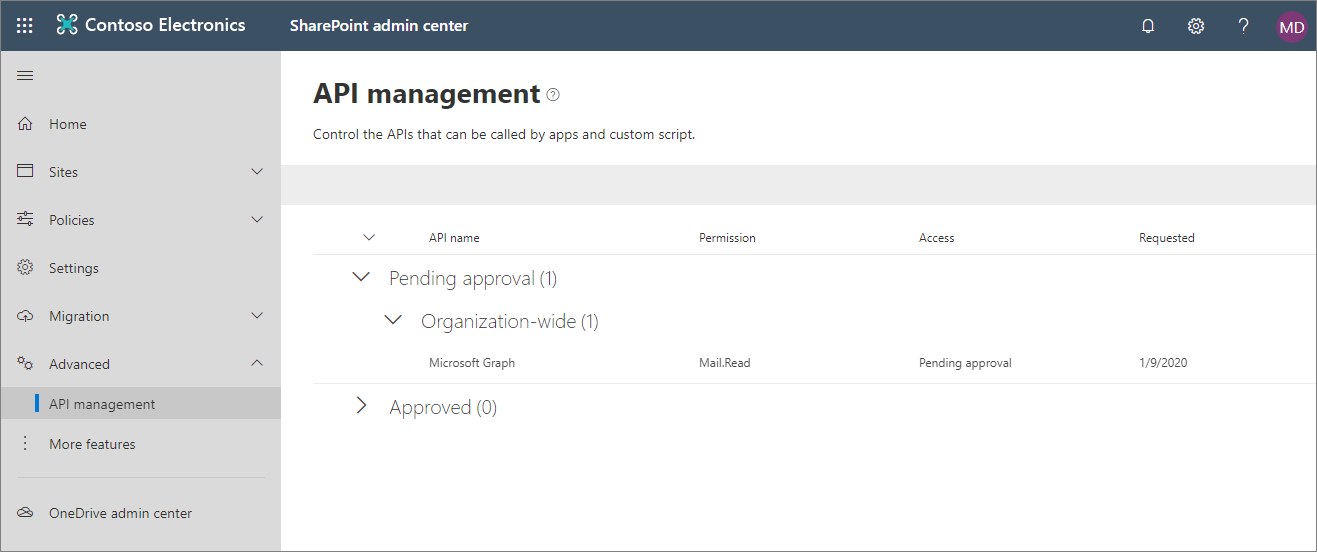Expand the Sites chevron

[257, 172]
